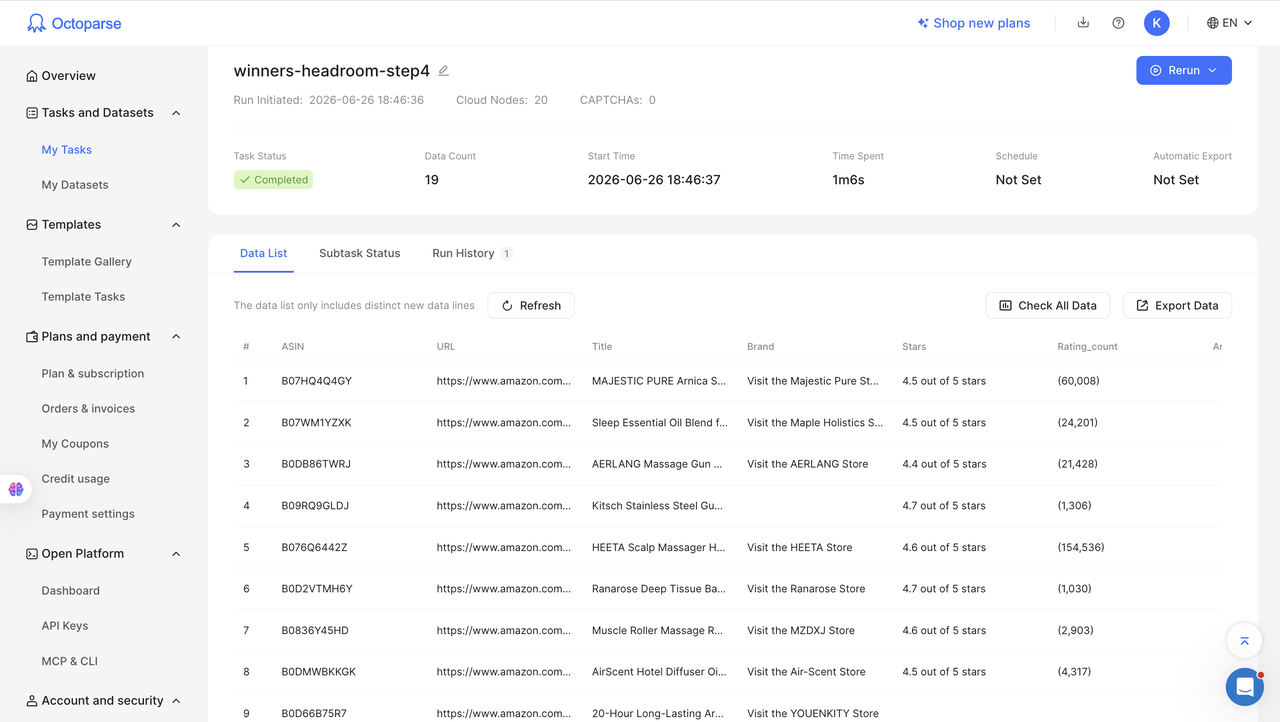Collapse the Plans and payment chevron
This screenshot has width=1280, height=722.
pyautogui.click(x=176, y=337)
